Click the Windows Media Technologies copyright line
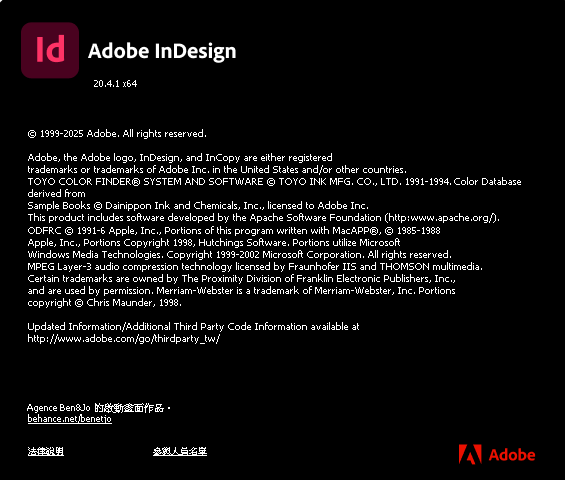This screenshot has height=480, width=565. [x=240, y=255]
